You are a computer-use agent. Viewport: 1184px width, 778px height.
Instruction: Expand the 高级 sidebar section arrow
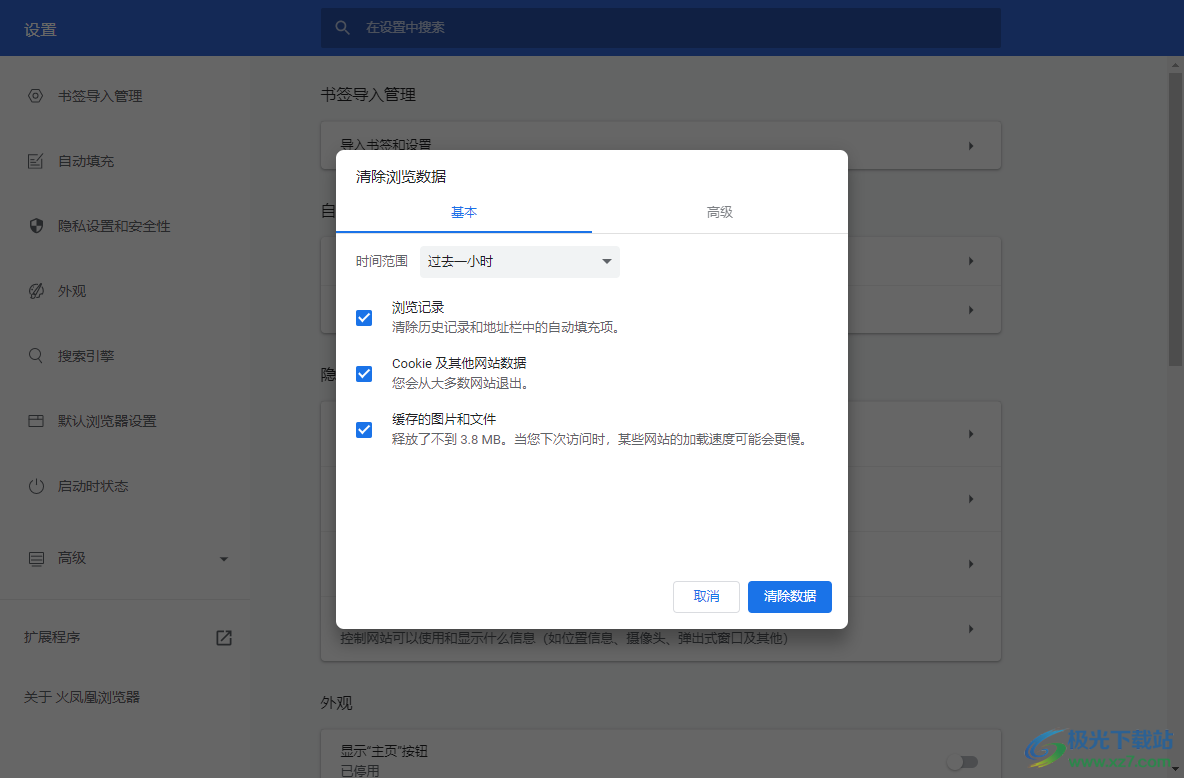point(224,559)
